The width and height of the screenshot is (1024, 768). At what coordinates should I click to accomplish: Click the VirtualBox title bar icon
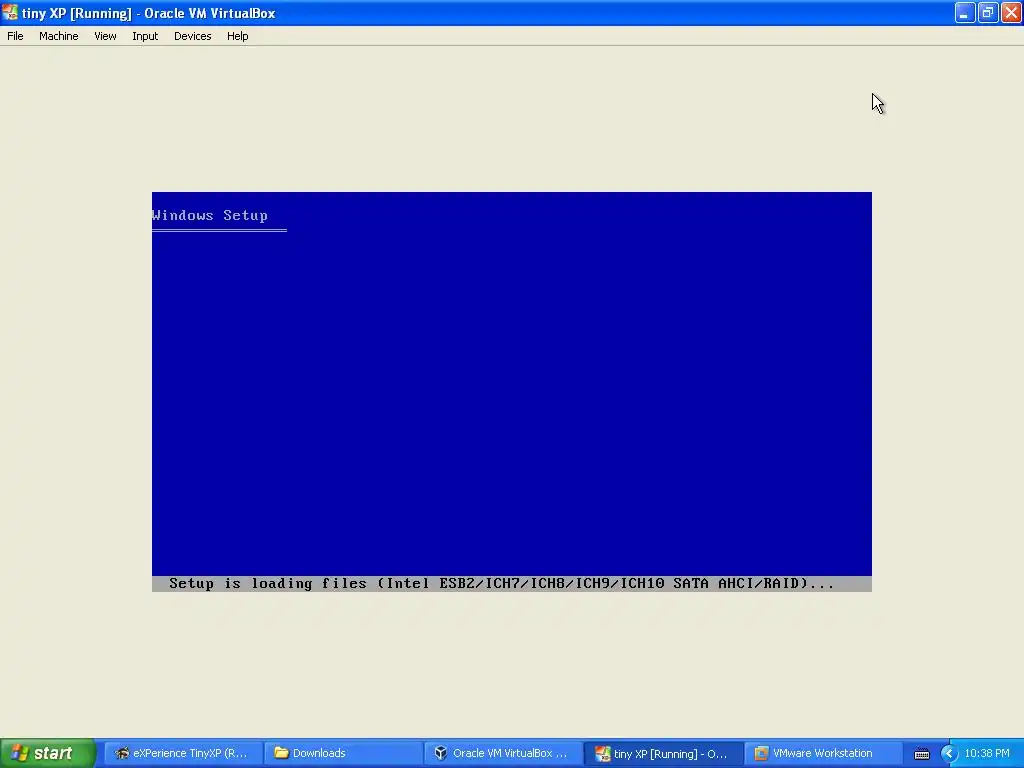coord(10,12)
